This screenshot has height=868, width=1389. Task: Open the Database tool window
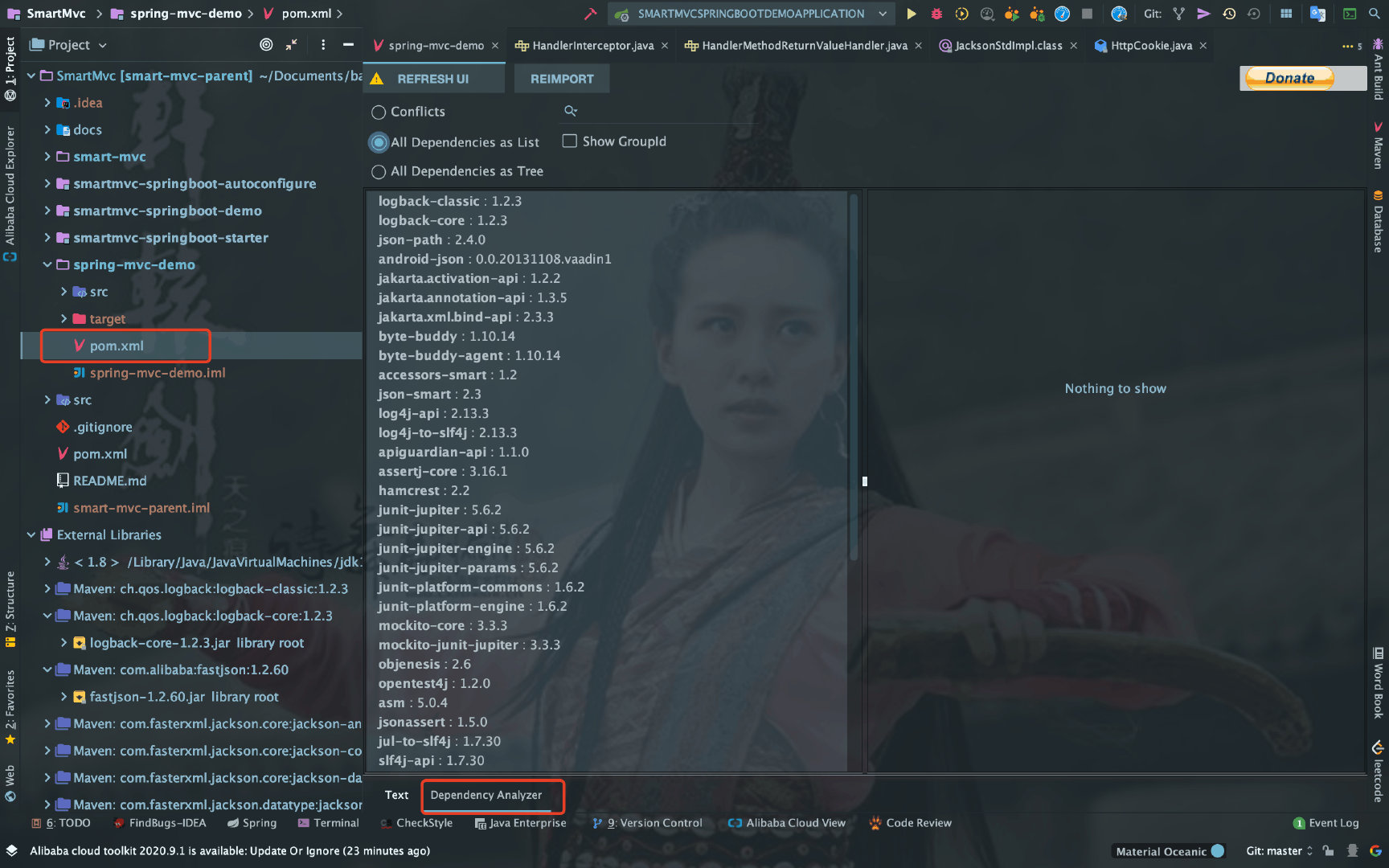[1378, 222]
